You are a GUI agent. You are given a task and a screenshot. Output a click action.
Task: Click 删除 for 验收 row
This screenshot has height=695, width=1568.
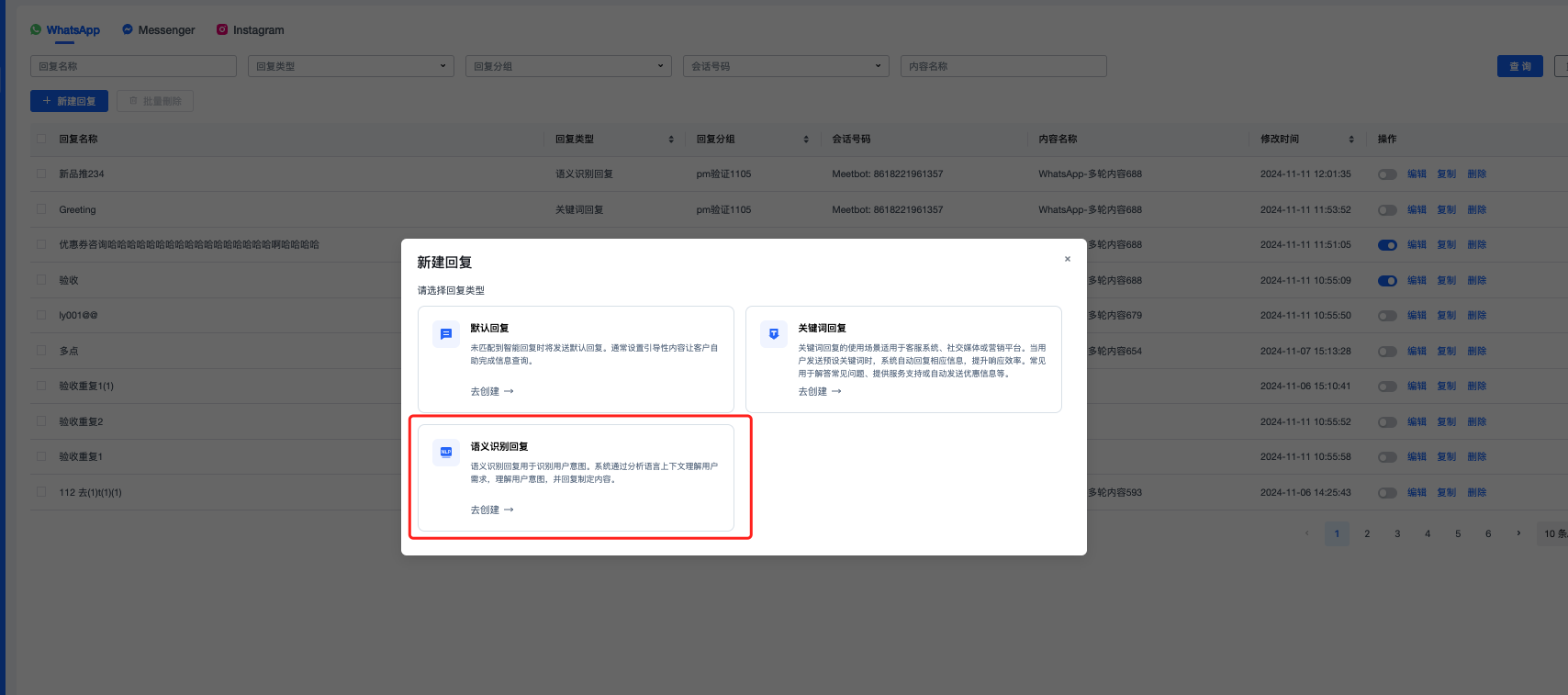1477,281
